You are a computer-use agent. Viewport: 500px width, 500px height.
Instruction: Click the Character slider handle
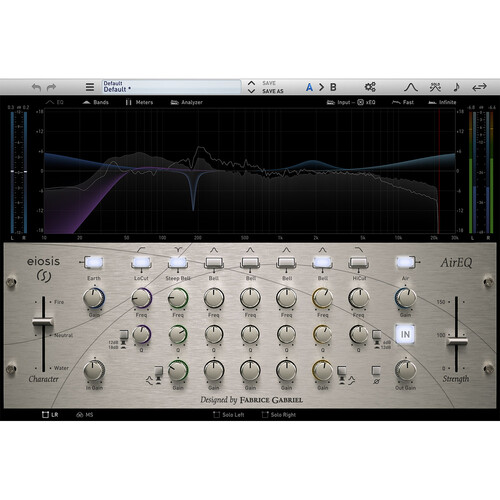43,322
